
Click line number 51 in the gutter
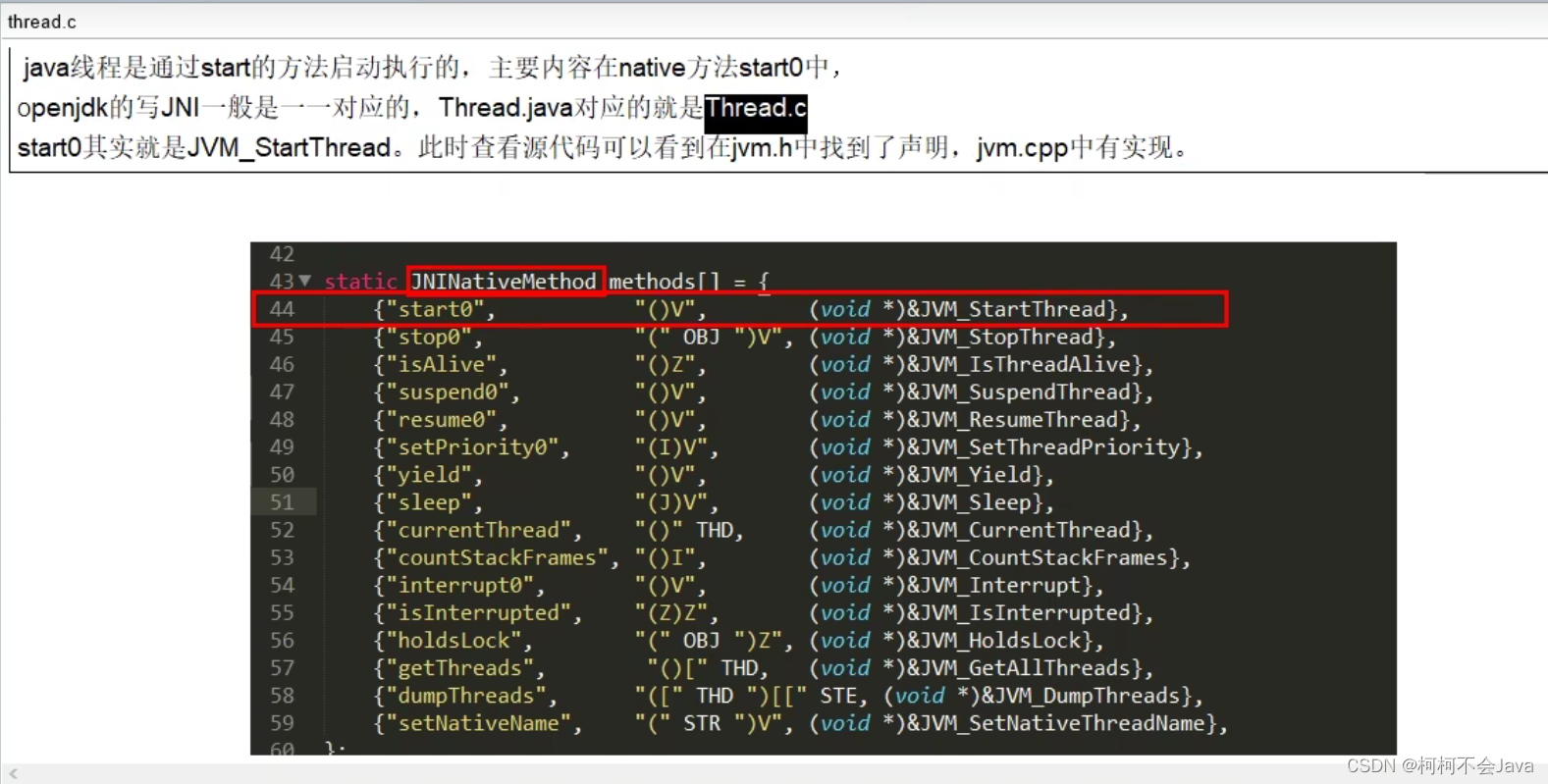click(x=282, y=502)
